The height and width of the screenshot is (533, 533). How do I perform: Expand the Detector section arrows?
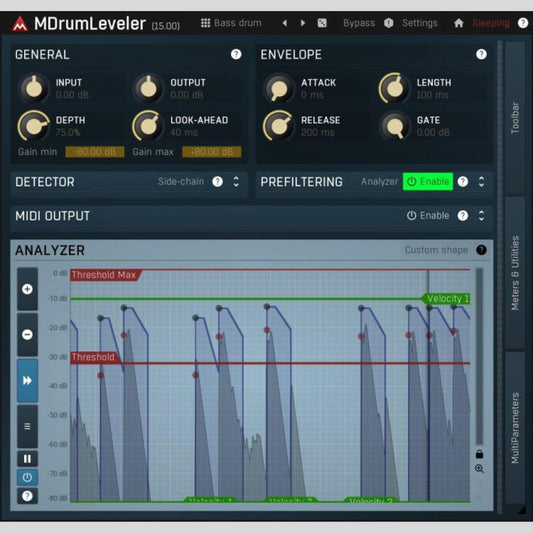coord(236,182)
